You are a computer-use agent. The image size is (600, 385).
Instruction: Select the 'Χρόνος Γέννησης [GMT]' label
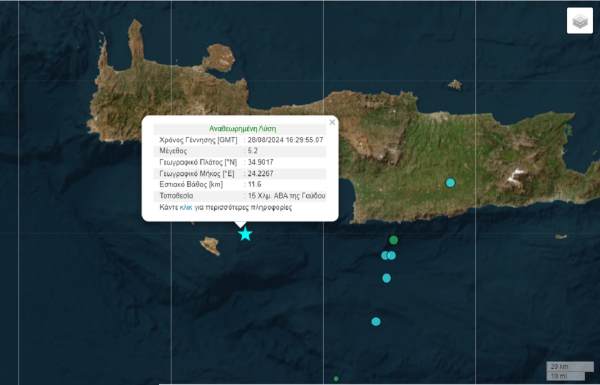[198, 140]
